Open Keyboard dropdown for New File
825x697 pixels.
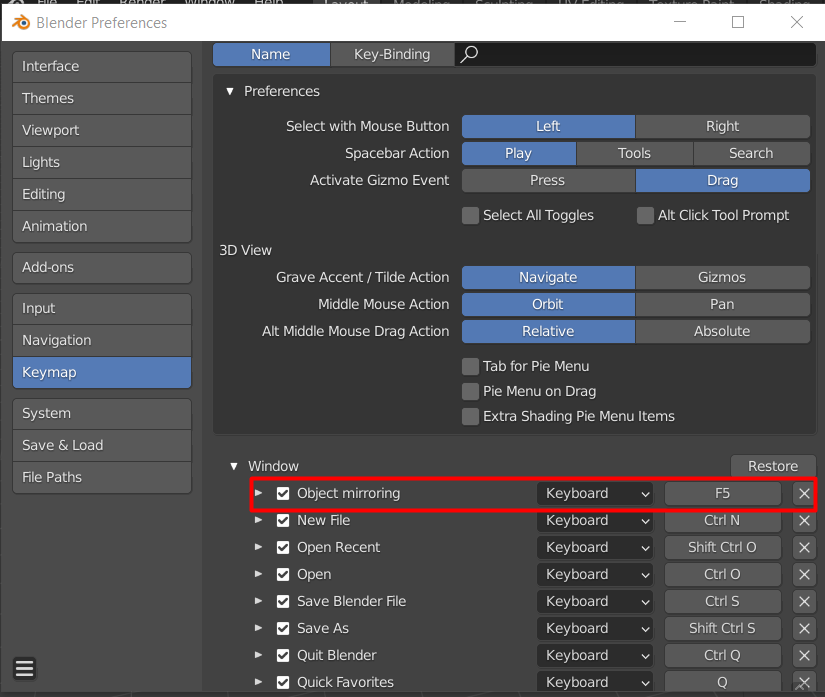point(595,520)
